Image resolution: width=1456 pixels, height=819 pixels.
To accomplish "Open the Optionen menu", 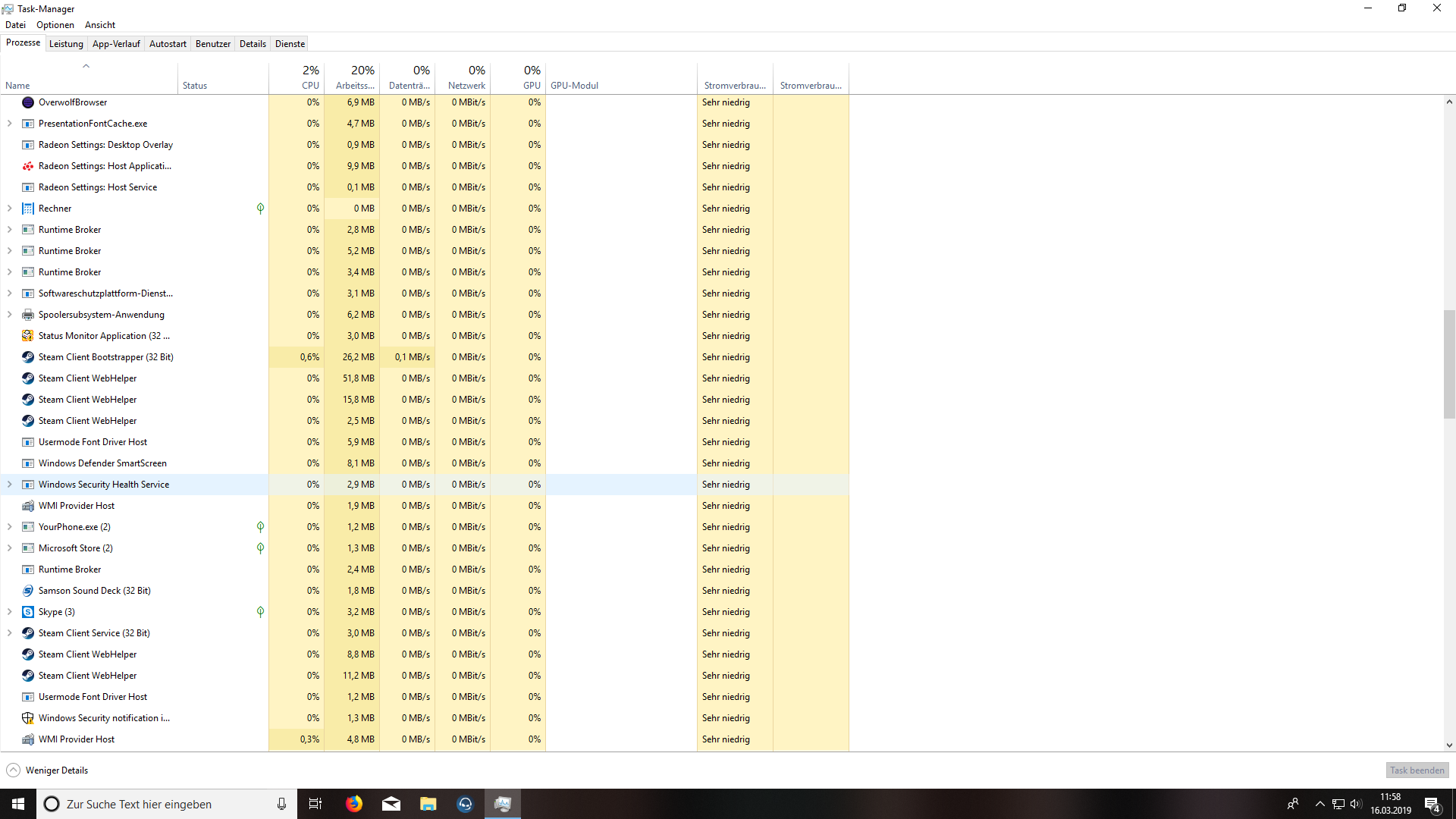I will coord(55,25).
